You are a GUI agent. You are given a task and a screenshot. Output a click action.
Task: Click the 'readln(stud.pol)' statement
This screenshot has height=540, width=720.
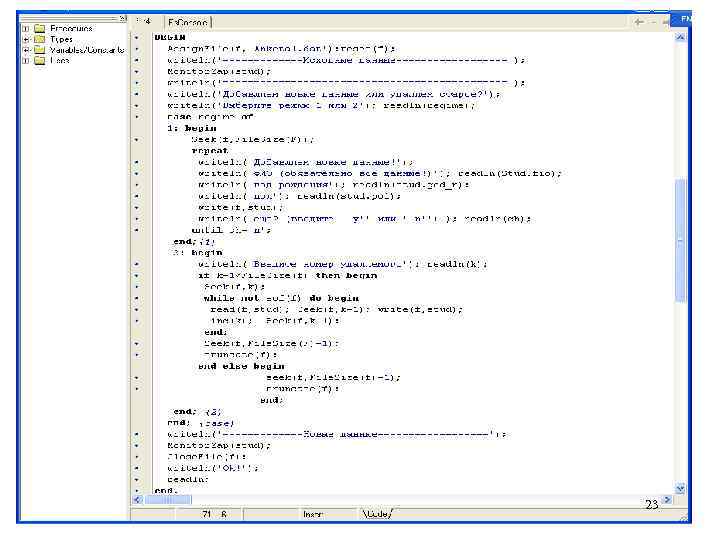[x=348, y=196]
